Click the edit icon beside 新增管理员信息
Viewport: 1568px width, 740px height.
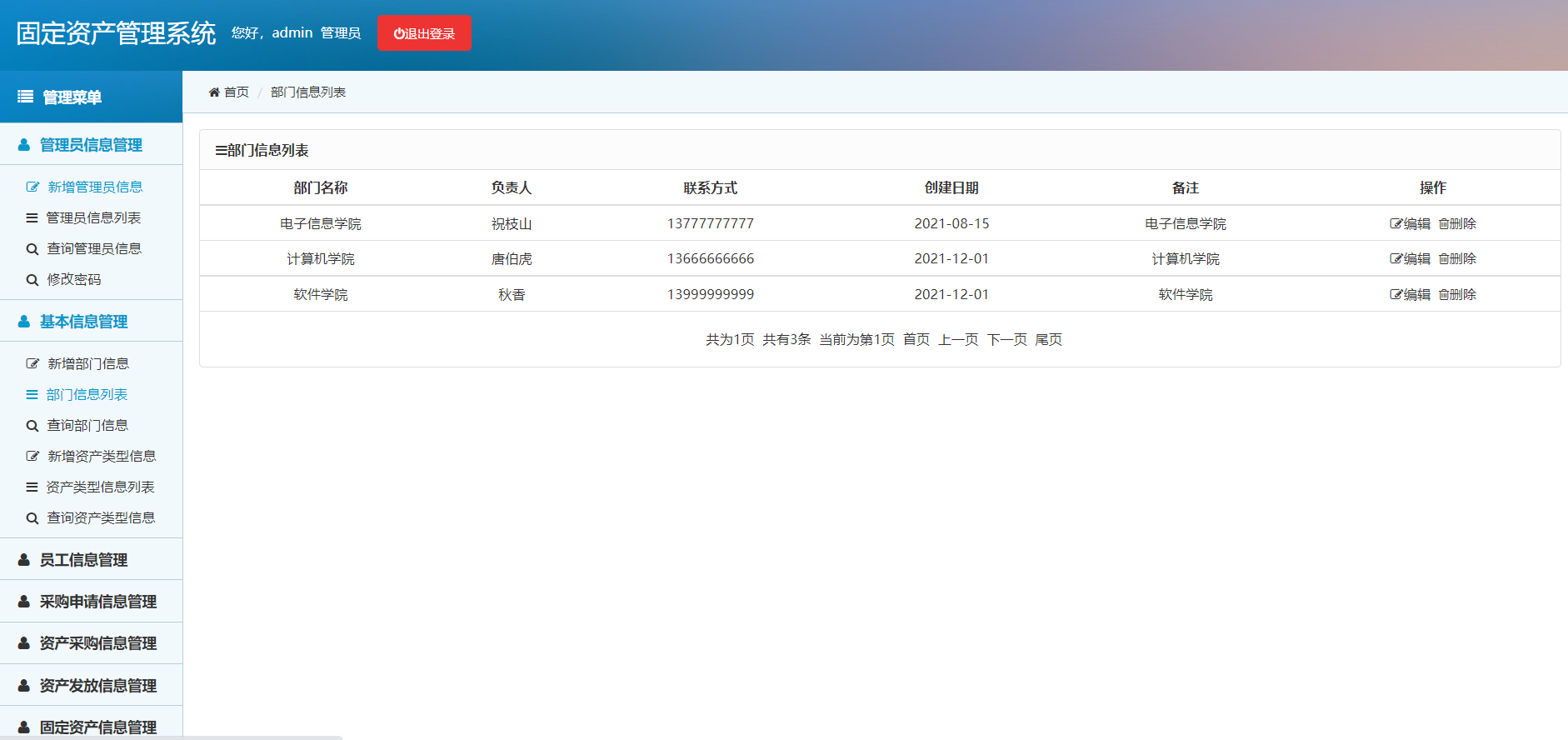click(32, 187)
